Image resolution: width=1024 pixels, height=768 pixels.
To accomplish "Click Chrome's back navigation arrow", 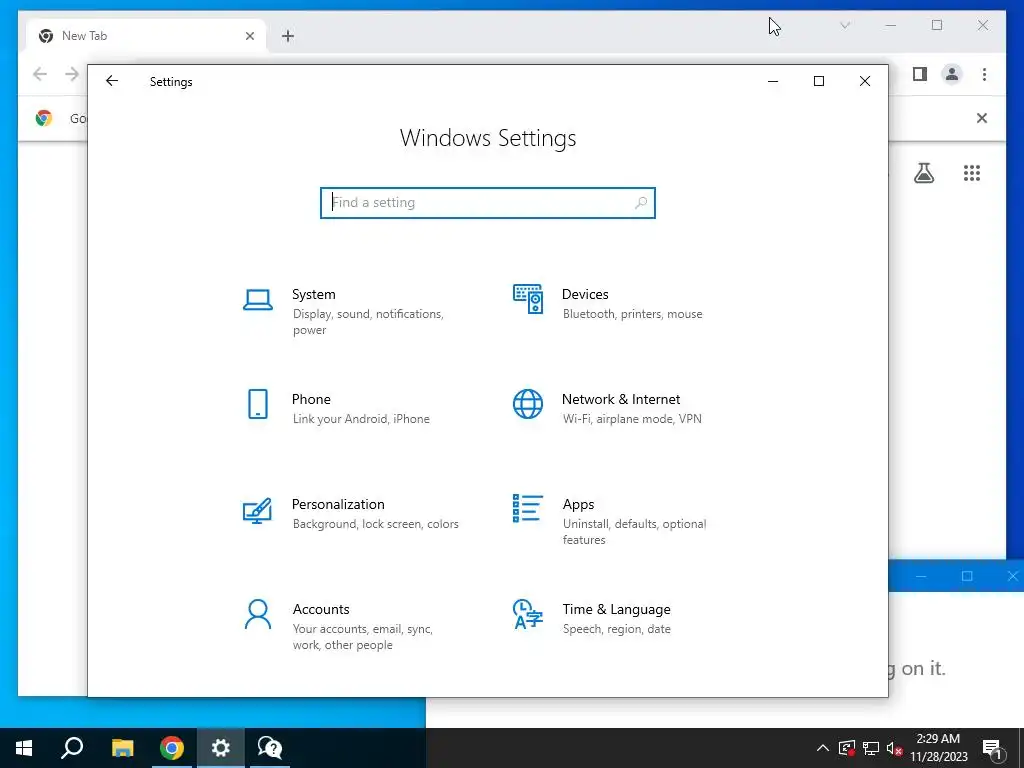I will coord(40,74).
